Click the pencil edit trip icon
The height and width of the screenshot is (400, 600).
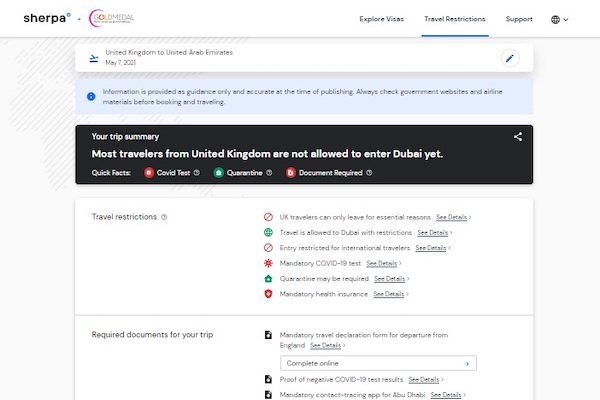510,58
